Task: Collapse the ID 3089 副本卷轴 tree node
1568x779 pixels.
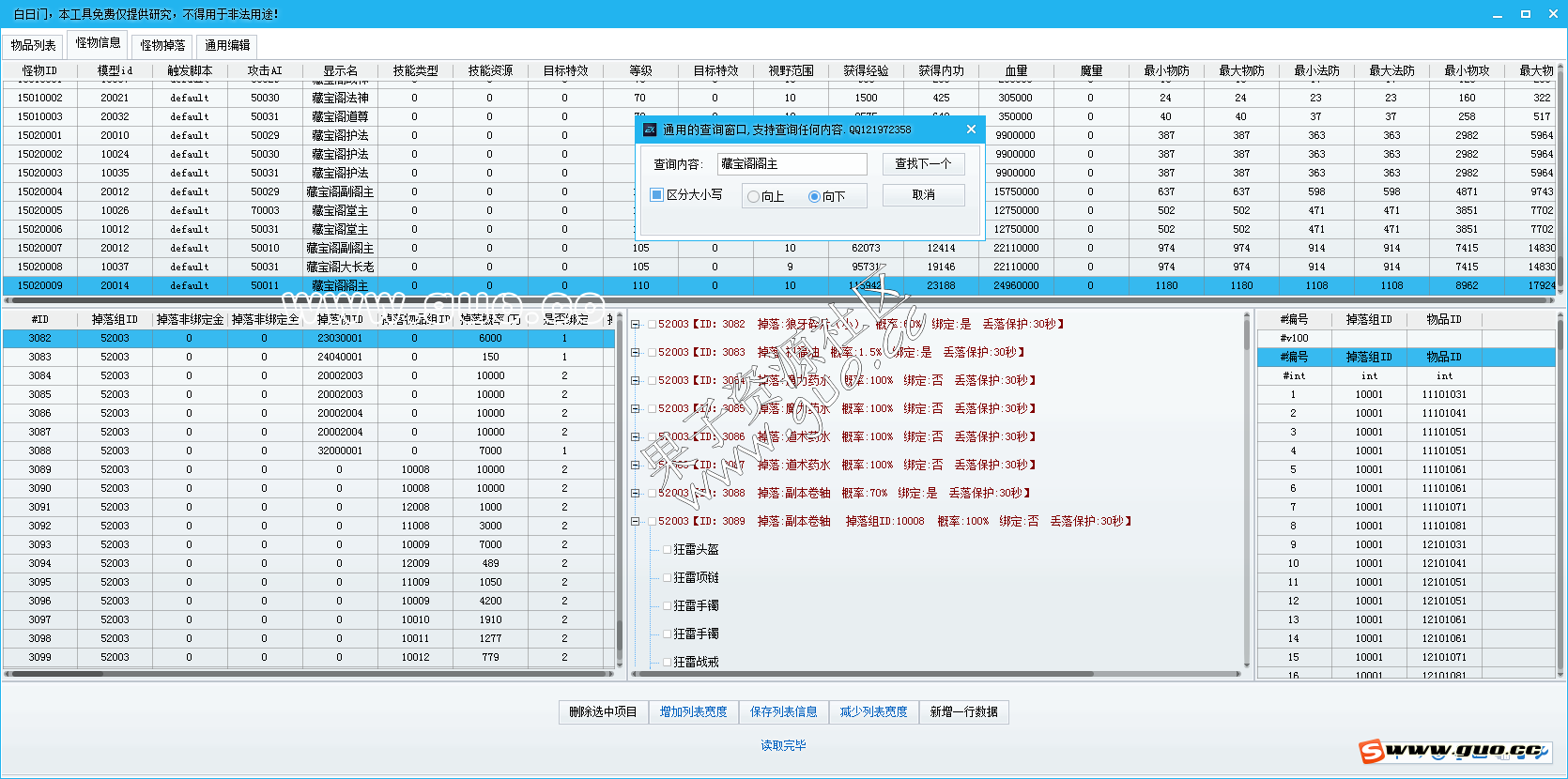Action: click(x=636, y=521)
